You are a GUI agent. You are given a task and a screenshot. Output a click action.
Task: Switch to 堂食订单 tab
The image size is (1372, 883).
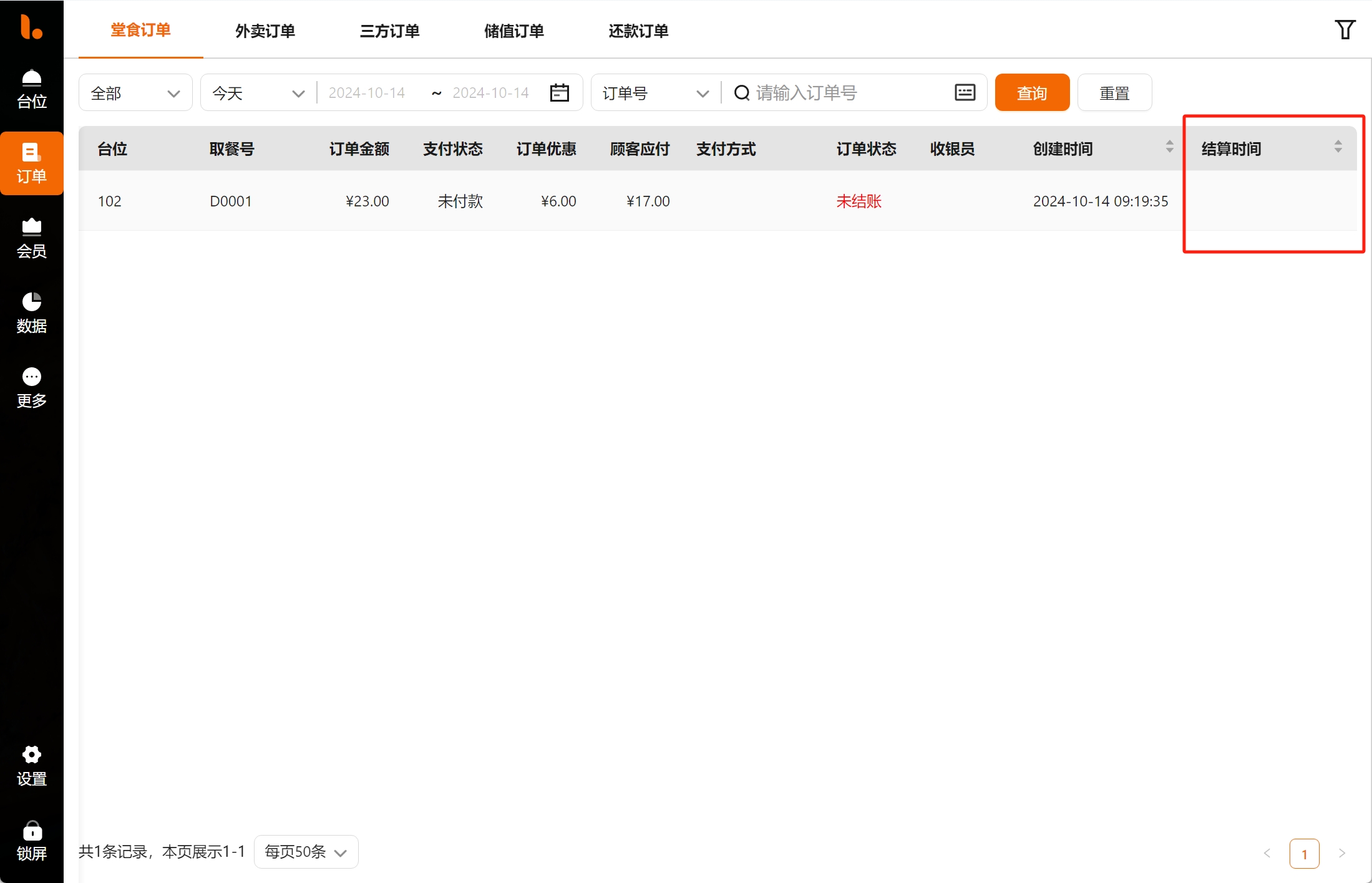140,30
